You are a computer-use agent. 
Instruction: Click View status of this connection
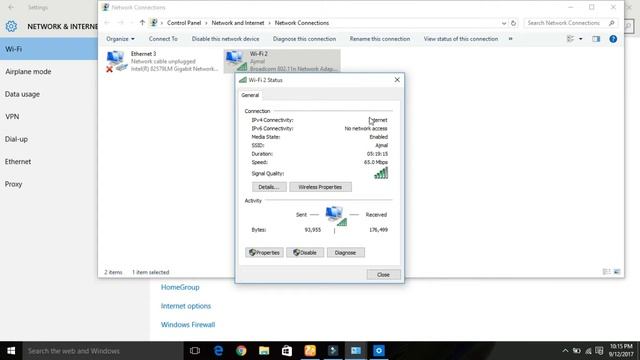461,39
